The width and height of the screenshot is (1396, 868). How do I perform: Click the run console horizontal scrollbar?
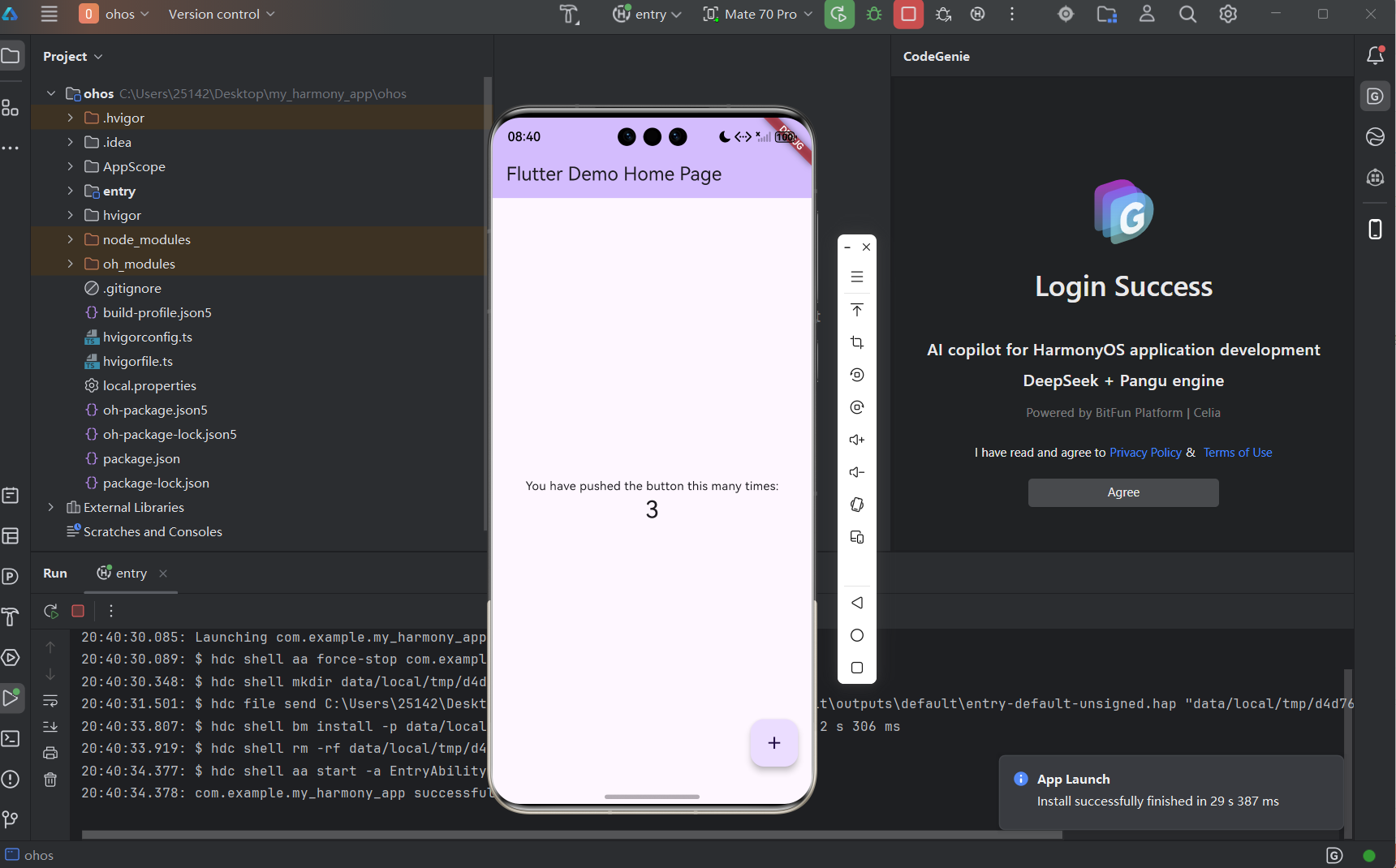pyautogui.click(x=571, y=834)
